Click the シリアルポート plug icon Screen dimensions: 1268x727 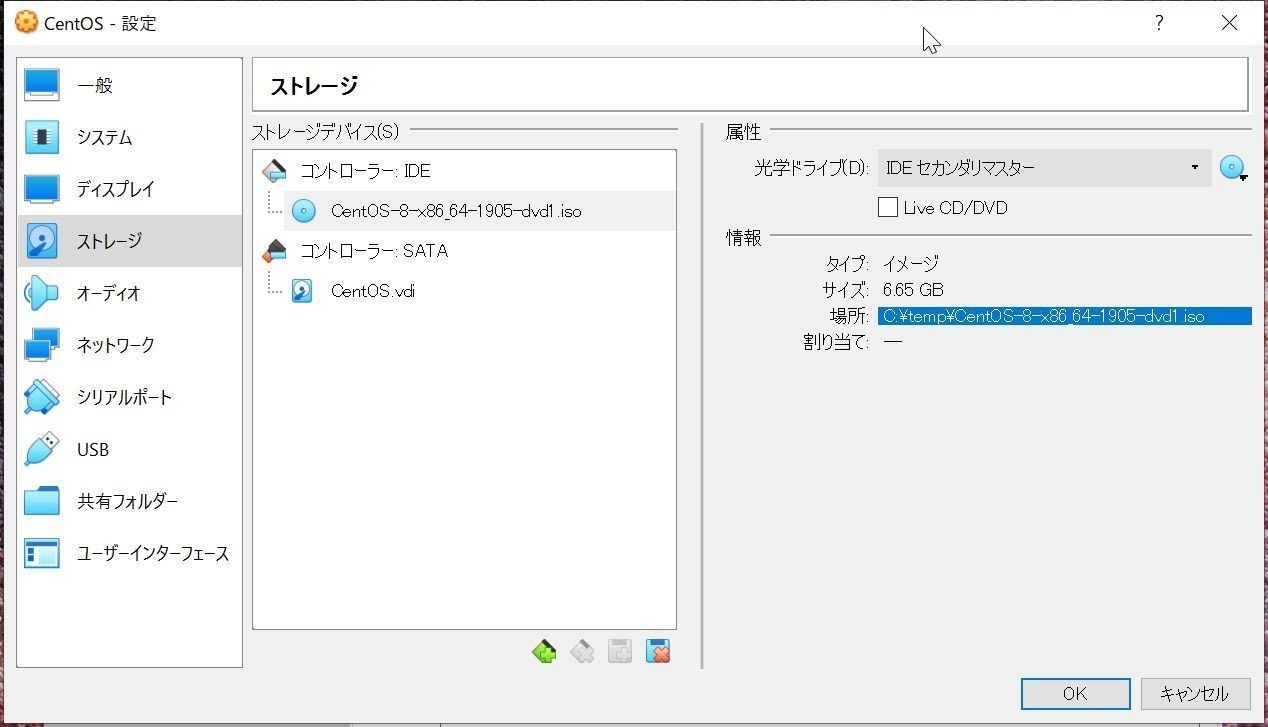[42, 397]
